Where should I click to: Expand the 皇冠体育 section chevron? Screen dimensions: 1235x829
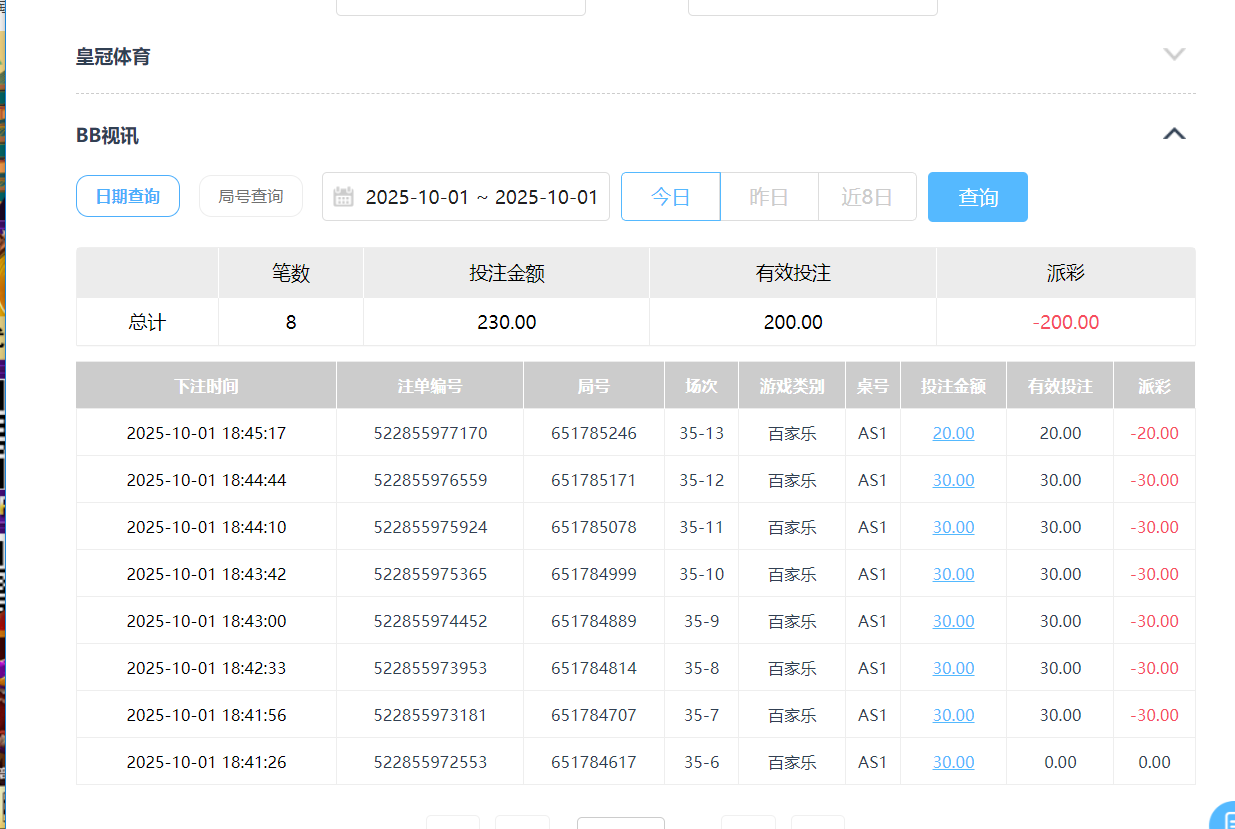[1174, 54]
